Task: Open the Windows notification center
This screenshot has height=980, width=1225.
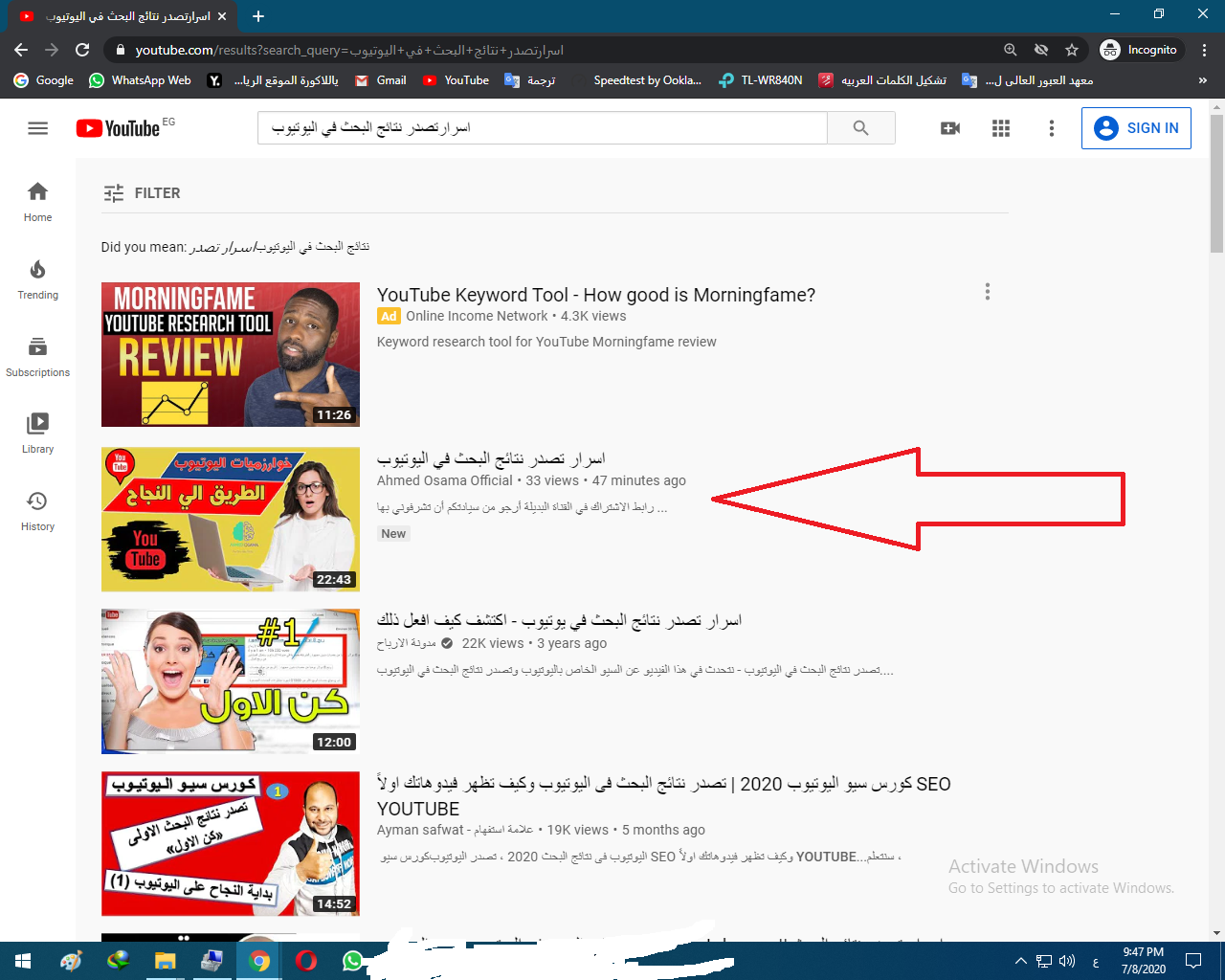Action: point(1193,961)
